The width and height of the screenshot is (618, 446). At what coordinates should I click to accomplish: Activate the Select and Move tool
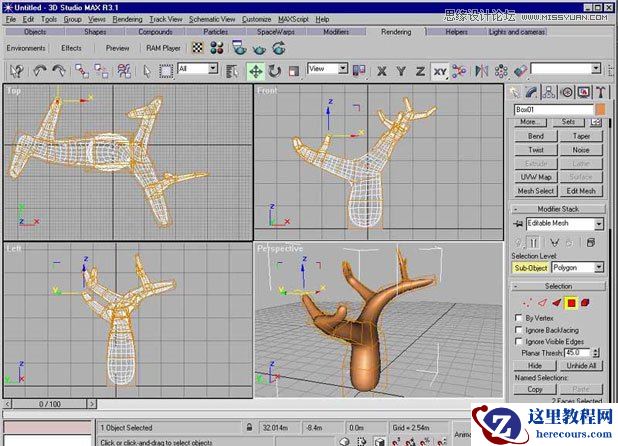(x=255, y=71)
